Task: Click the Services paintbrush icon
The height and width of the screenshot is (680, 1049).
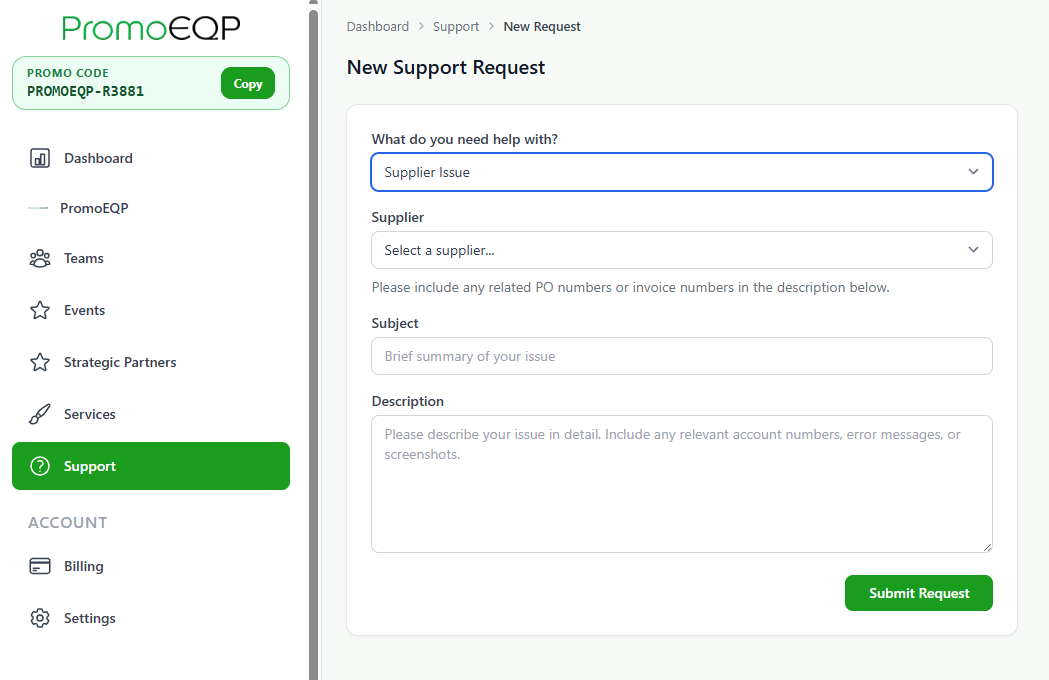Action: pyautogui.click(x=39, y=414)
